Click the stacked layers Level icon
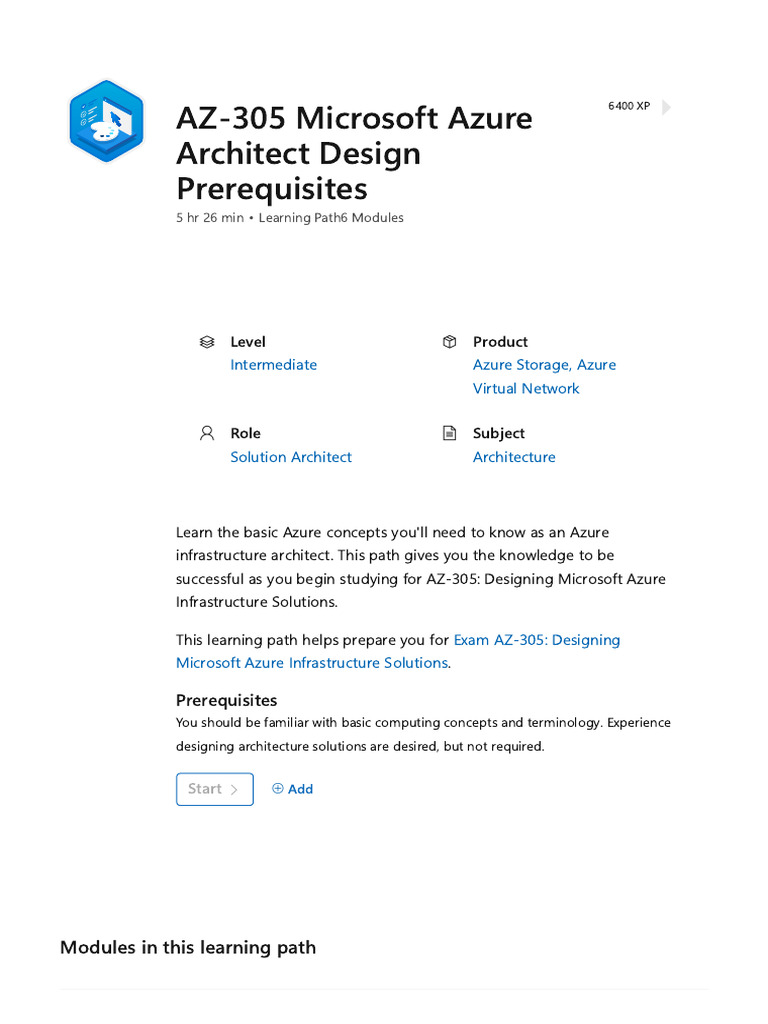This screenshot has width=768, height=1024. click(x=207, y=342)
